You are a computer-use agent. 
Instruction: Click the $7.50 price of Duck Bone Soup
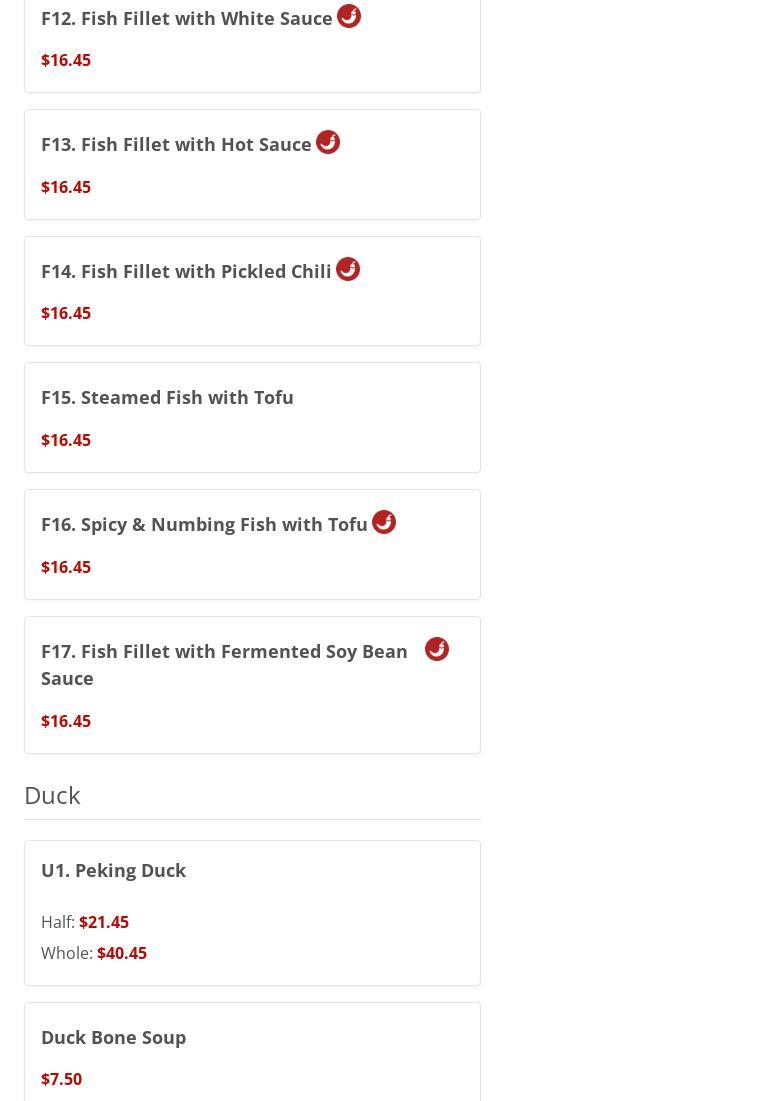click(62, 1079)
